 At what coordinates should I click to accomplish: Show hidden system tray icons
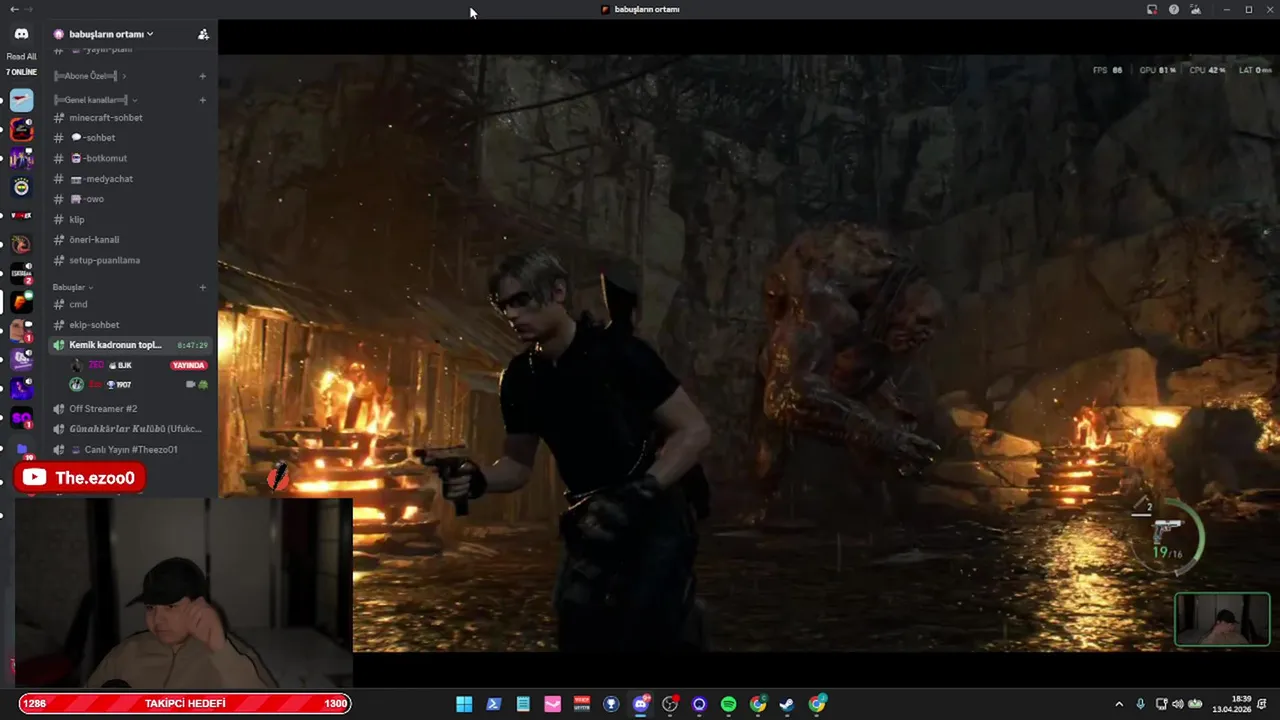pyautogui.click(x=1118, y=704)
